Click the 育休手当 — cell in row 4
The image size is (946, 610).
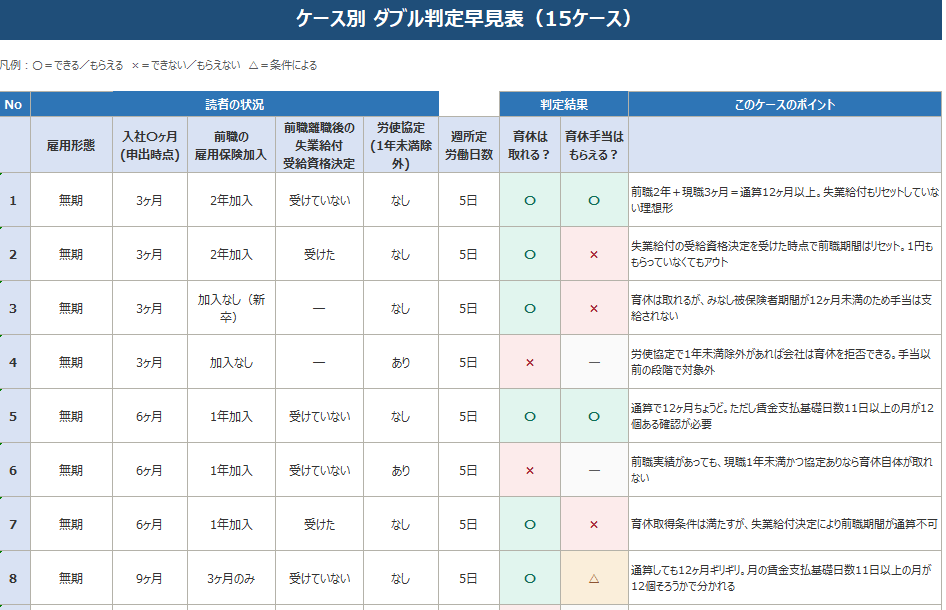click(x=594, y=362)
